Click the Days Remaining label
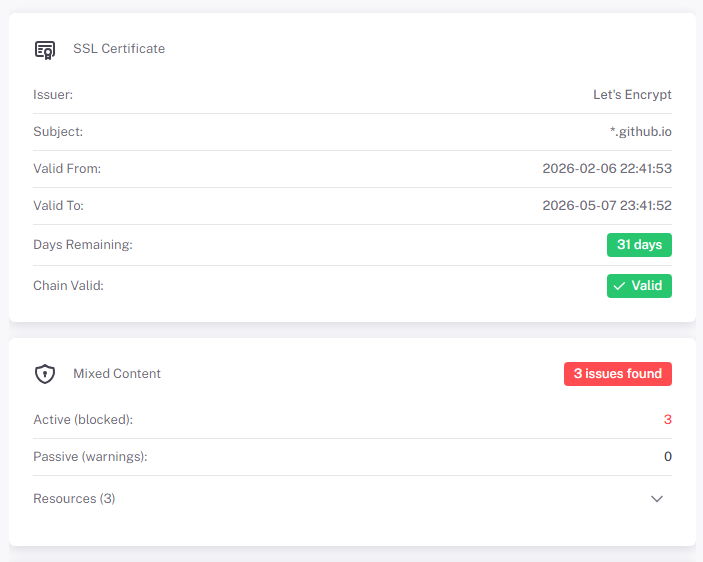 (x=82, y=245)
